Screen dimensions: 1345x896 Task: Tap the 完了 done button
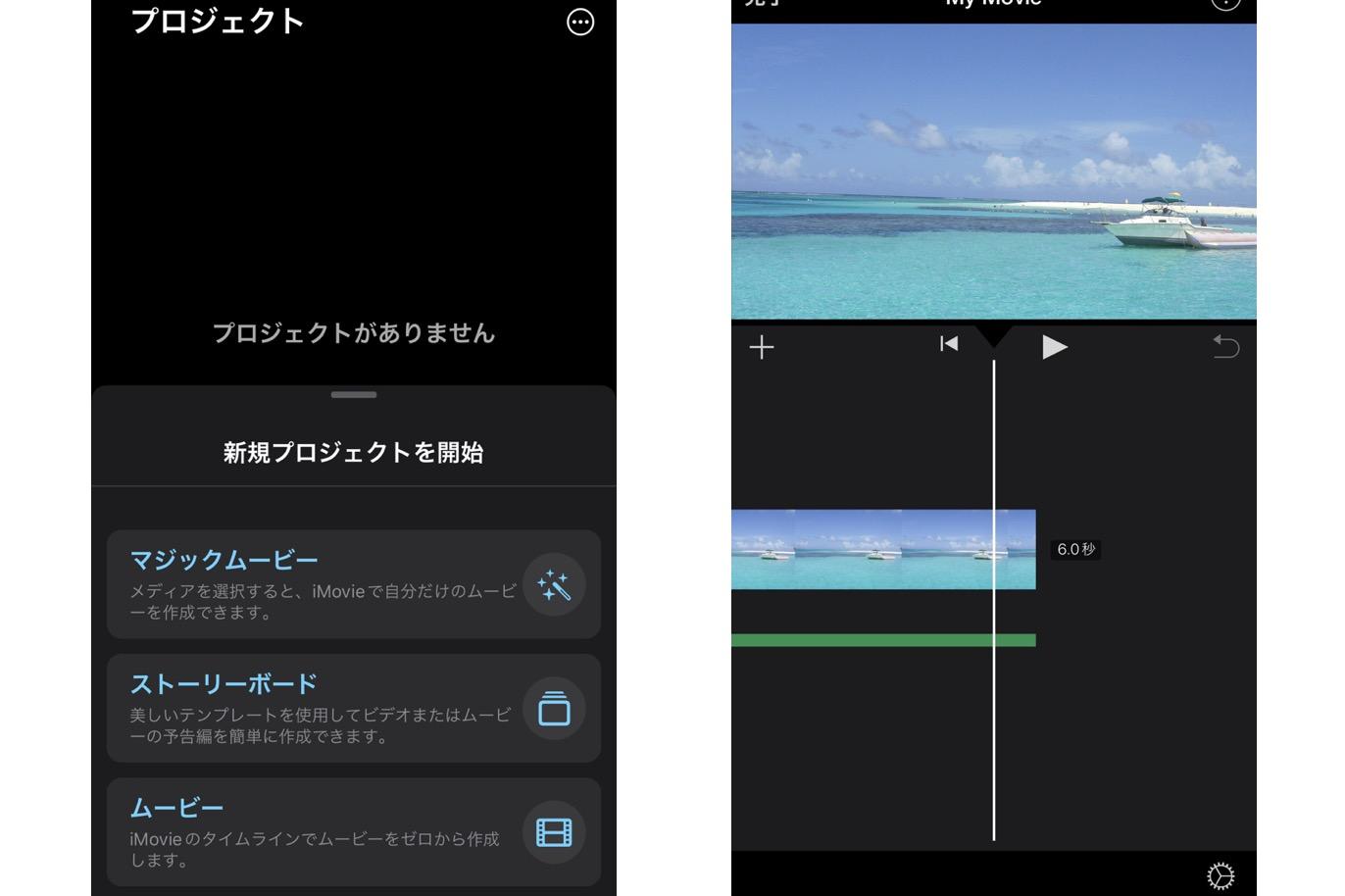(762, 4)
